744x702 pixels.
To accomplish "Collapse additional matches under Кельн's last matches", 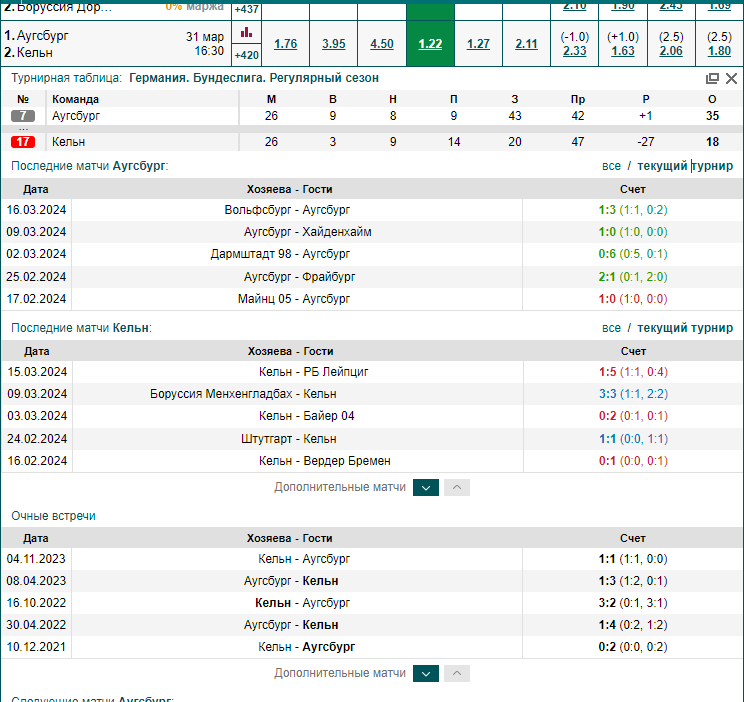I will pyautogui.click(x=457, y=487).
